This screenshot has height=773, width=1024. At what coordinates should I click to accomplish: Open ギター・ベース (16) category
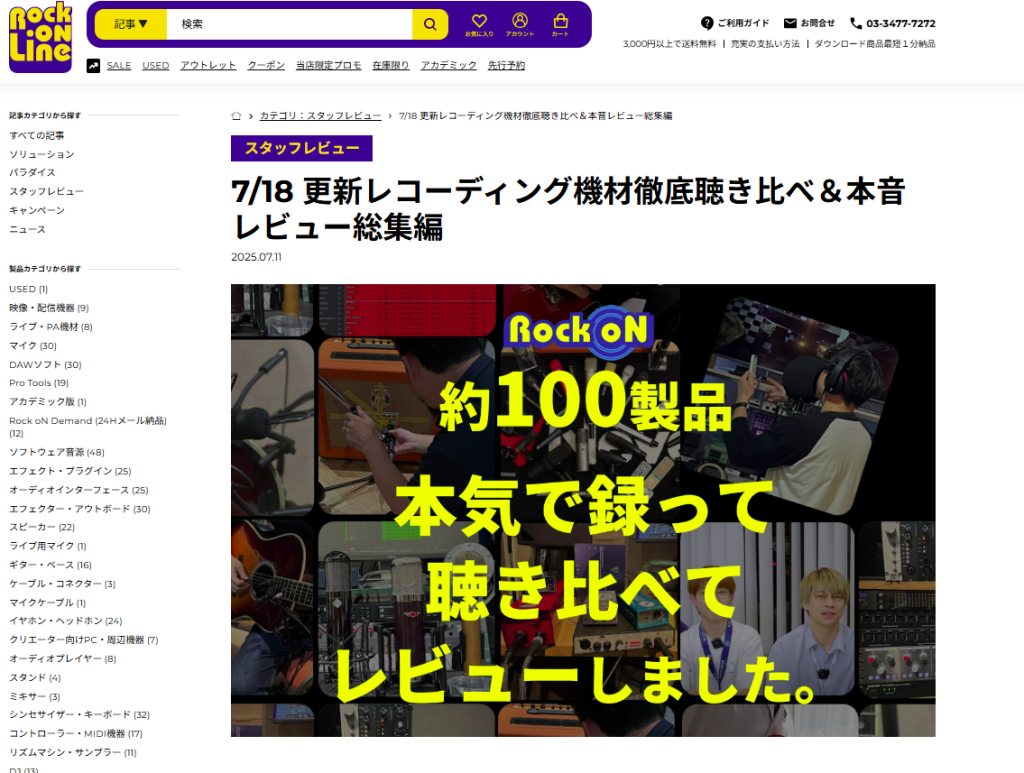tap(50, 565)
